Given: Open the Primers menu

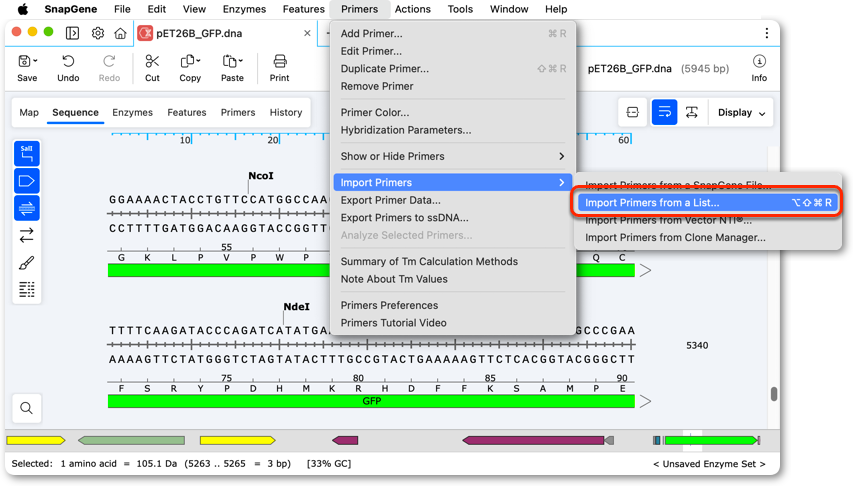Looking at the screenshot, I should coord(359,9).
